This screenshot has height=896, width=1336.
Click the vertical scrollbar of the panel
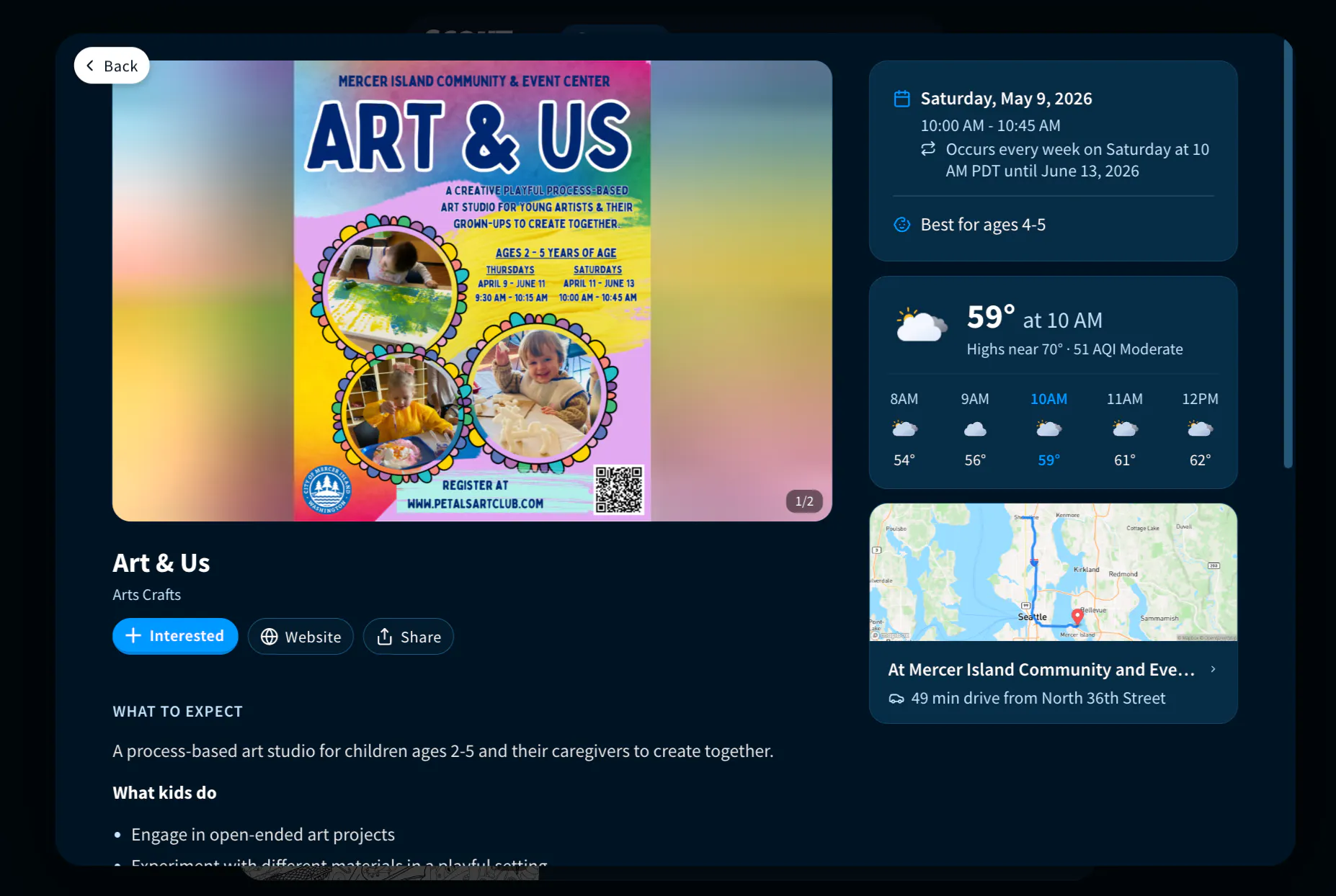click(1288, 254)
